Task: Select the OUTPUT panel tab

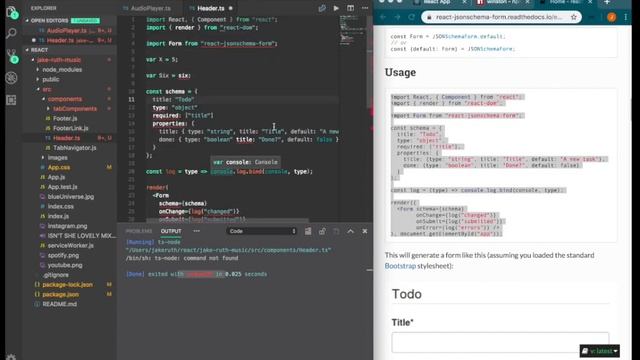Action: click(x=171, y=231)
